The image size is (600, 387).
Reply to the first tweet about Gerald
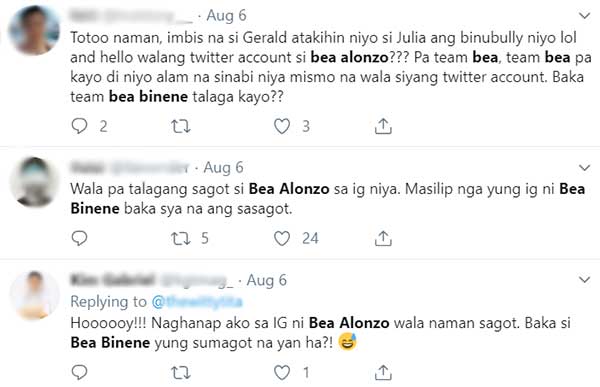[x=80, y=126]
